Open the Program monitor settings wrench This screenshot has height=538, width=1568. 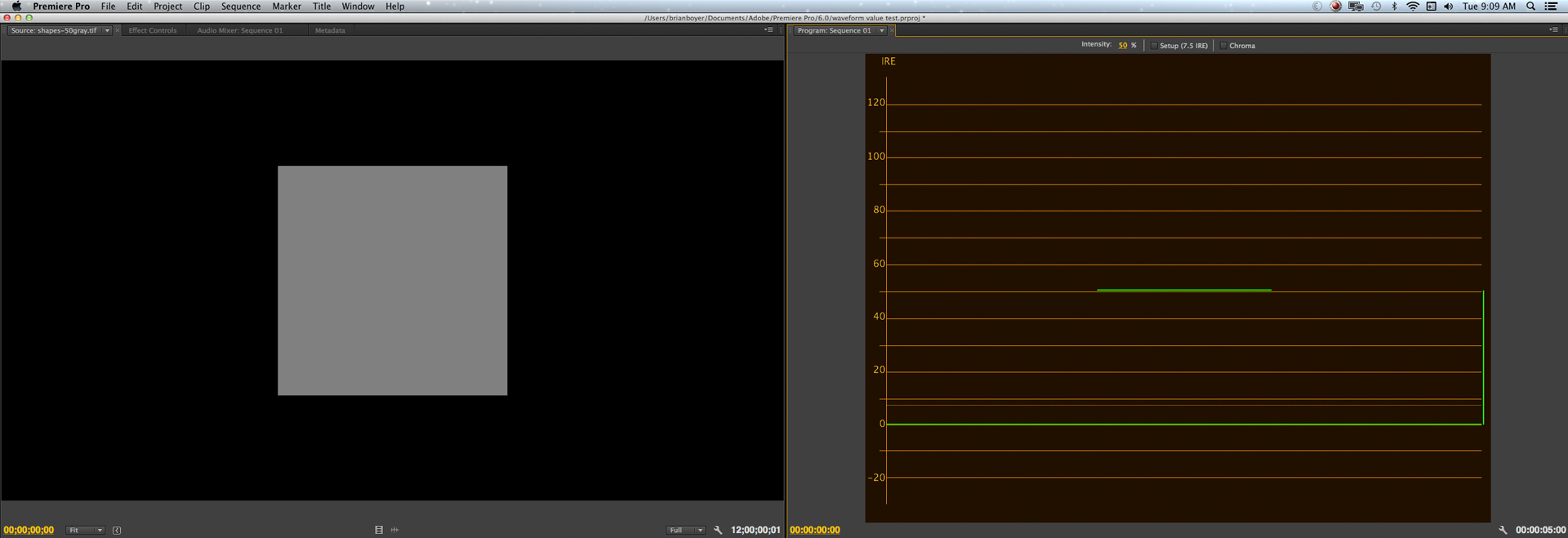tap(1503, 530)
